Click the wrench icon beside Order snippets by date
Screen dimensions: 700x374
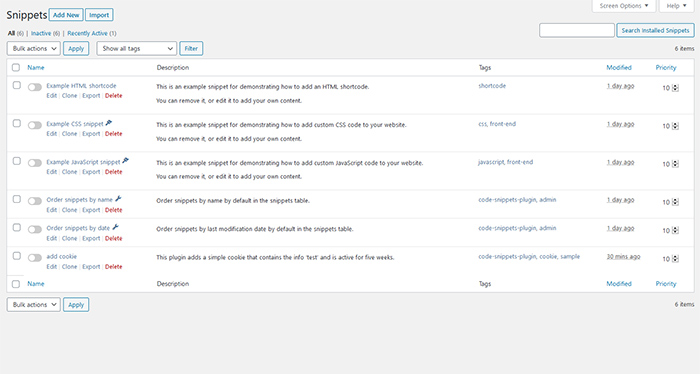[116, 227]
